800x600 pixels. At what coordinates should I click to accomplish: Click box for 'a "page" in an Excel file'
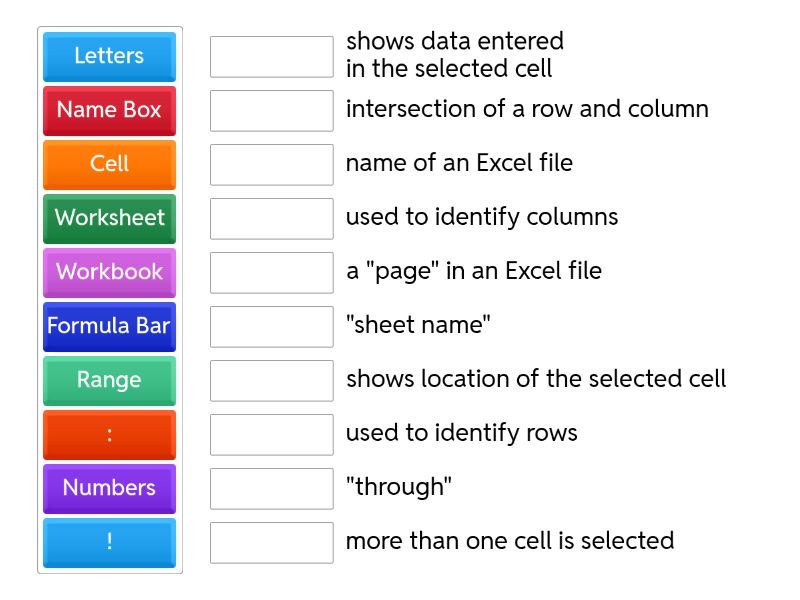coord(271,273)
